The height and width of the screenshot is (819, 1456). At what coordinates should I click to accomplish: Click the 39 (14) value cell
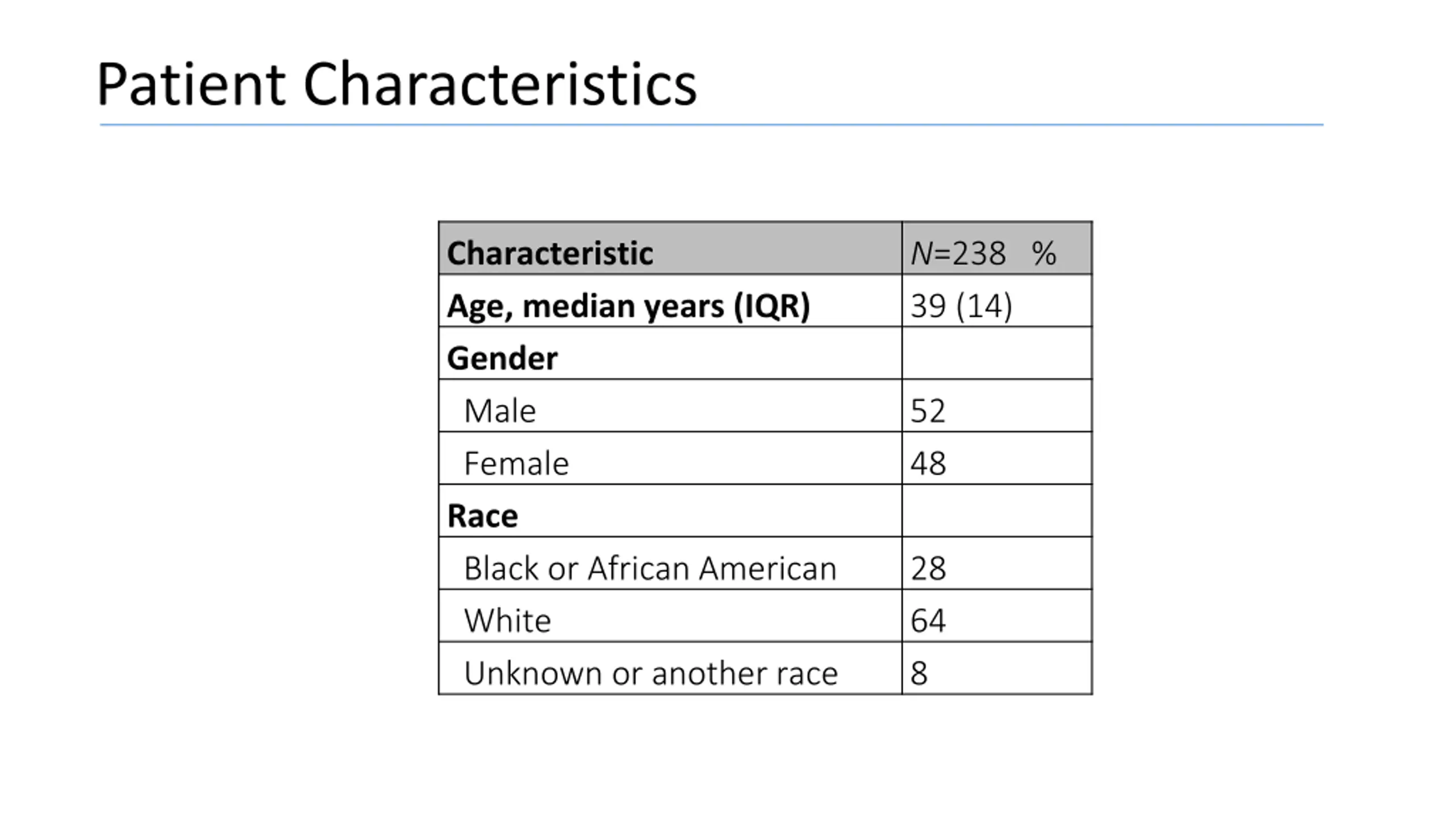[x=996, y=301]
